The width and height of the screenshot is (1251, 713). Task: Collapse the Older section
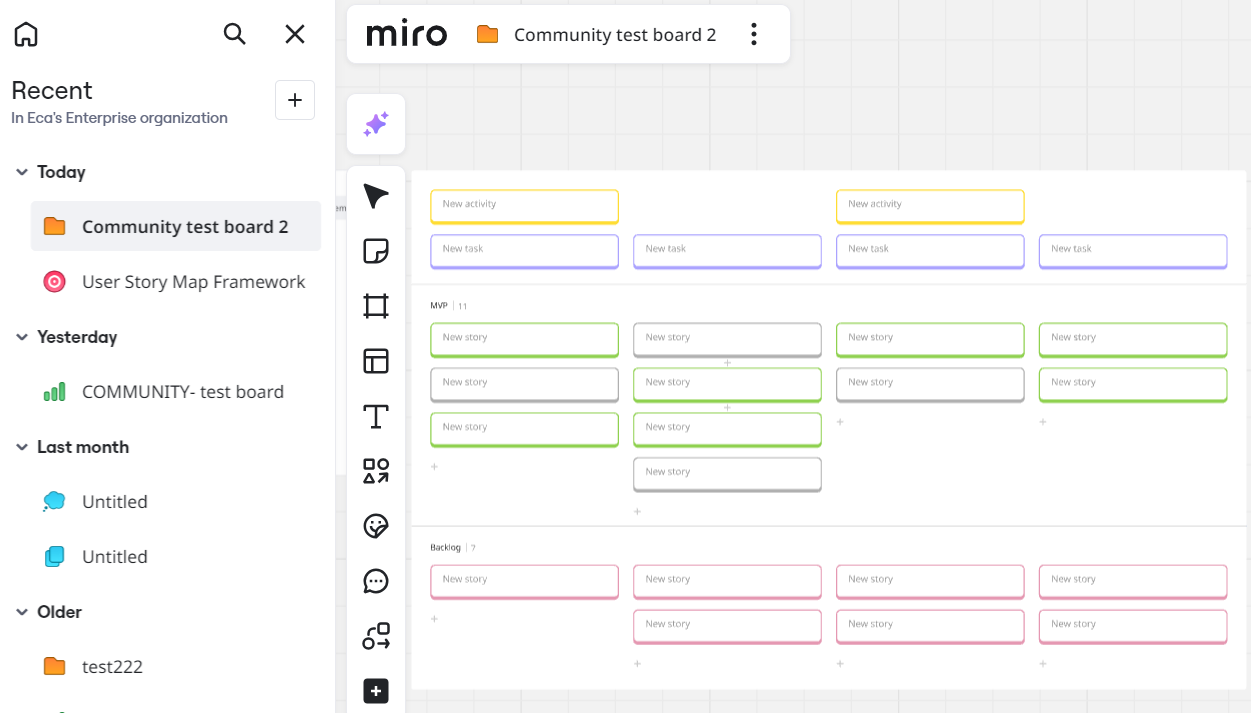click(x=21, y=612)
